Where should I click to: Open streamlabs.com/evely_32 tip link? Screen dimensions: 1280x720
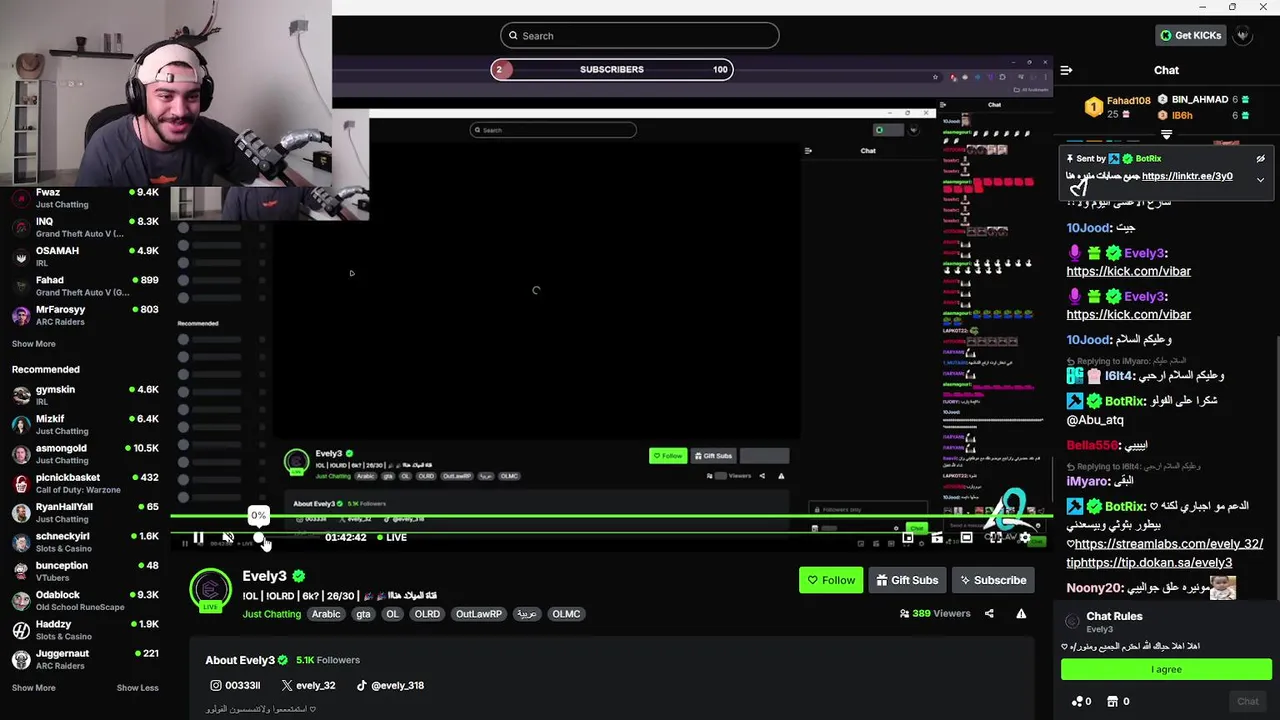[1168, 544]
